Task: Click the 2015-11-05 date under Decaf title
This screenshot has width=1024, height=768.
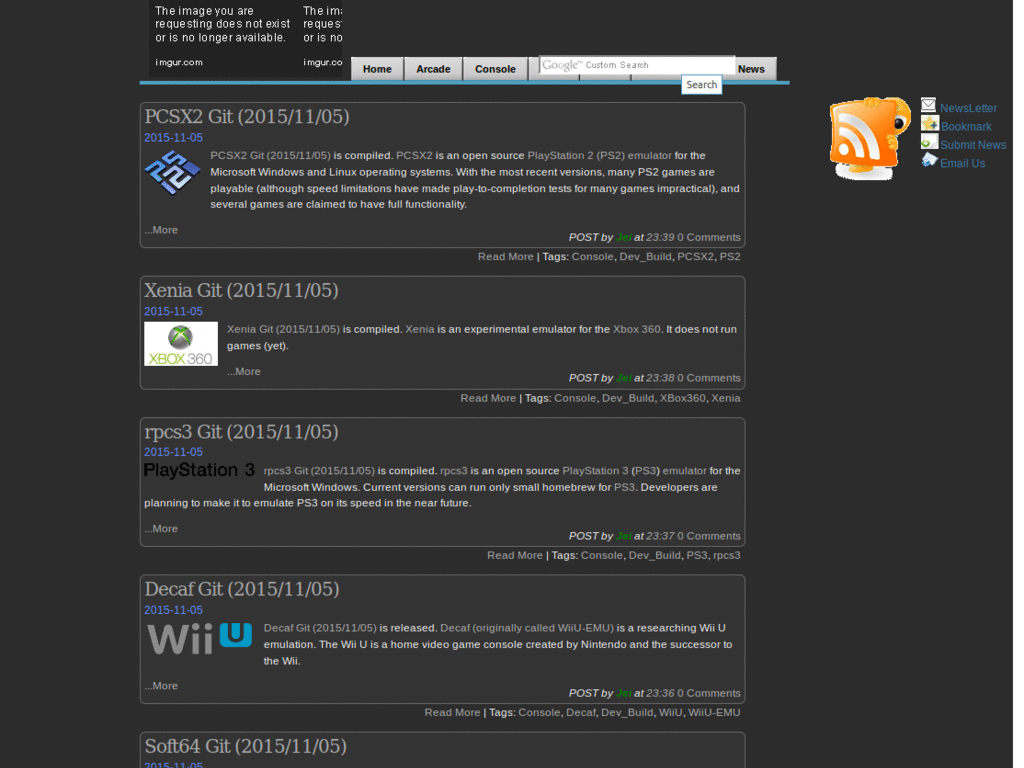Action: click(x=173, y=610)
